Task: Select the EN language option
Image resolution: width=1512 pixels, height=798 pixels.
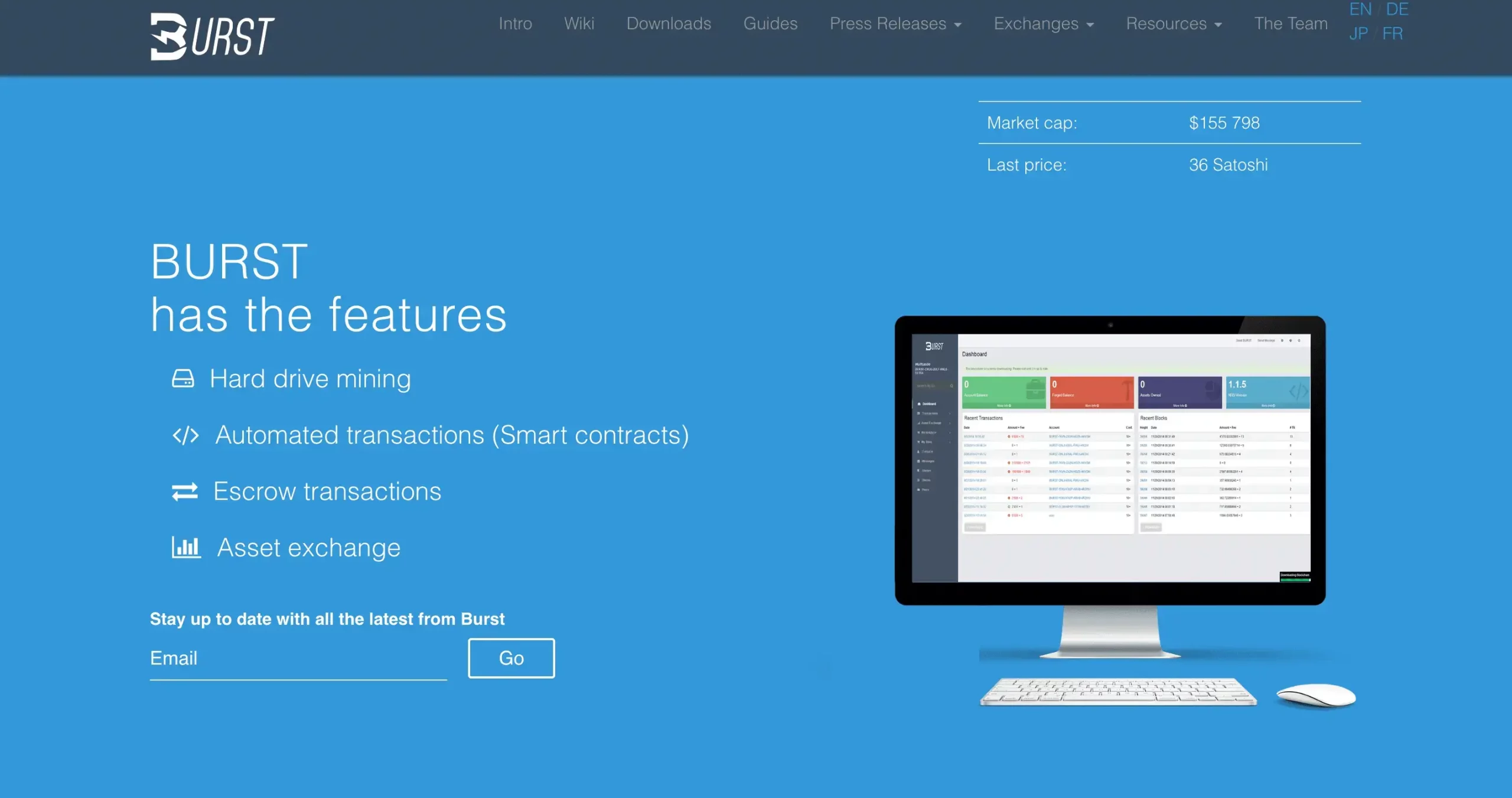Action: (1359, 9)
